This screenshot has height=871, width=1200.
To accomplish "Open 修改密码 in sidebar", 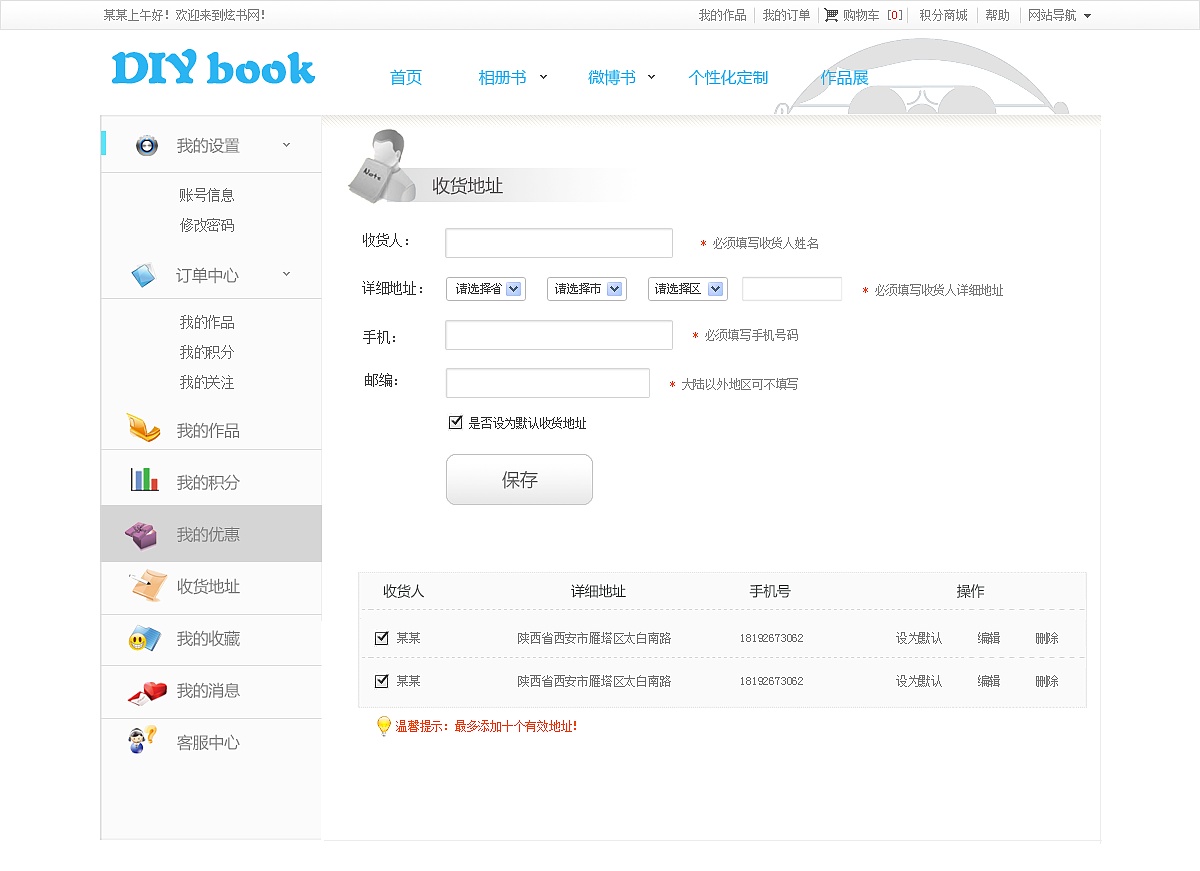I will [x=207, y=225].
